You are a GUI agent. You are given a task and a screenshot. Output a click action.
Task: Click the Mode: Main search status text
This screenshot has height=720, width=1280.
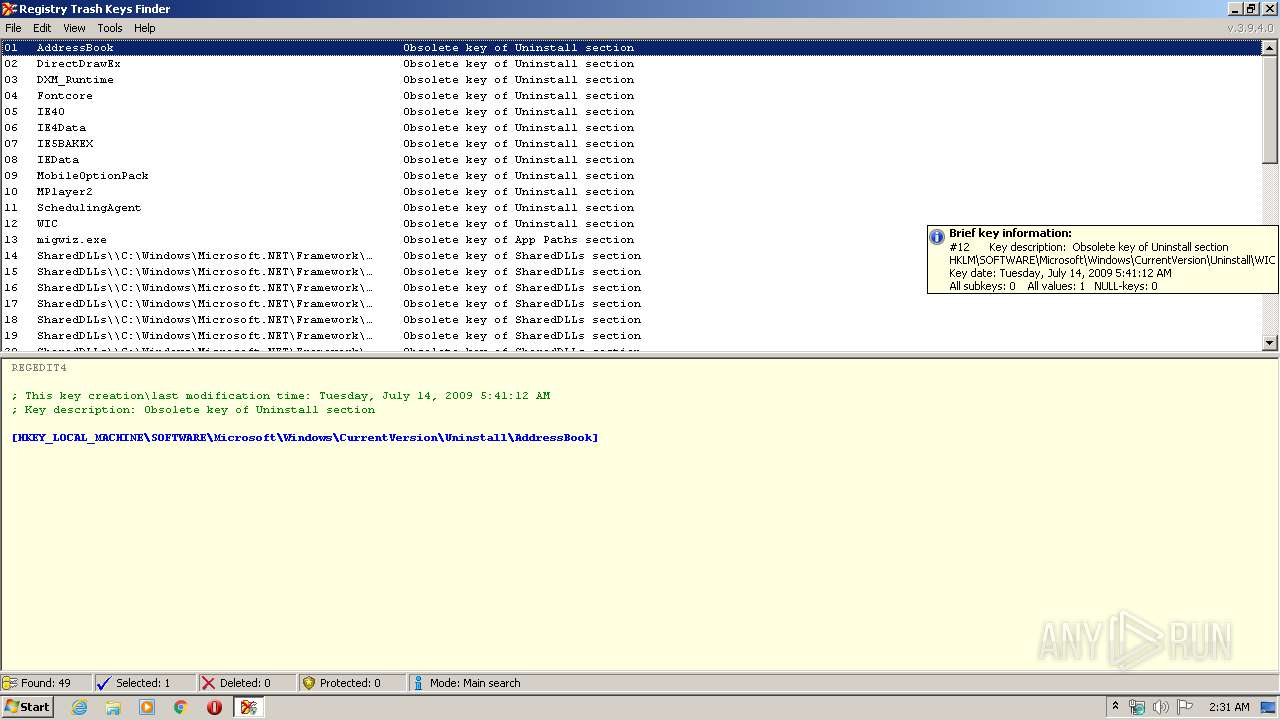click(475, 683)
